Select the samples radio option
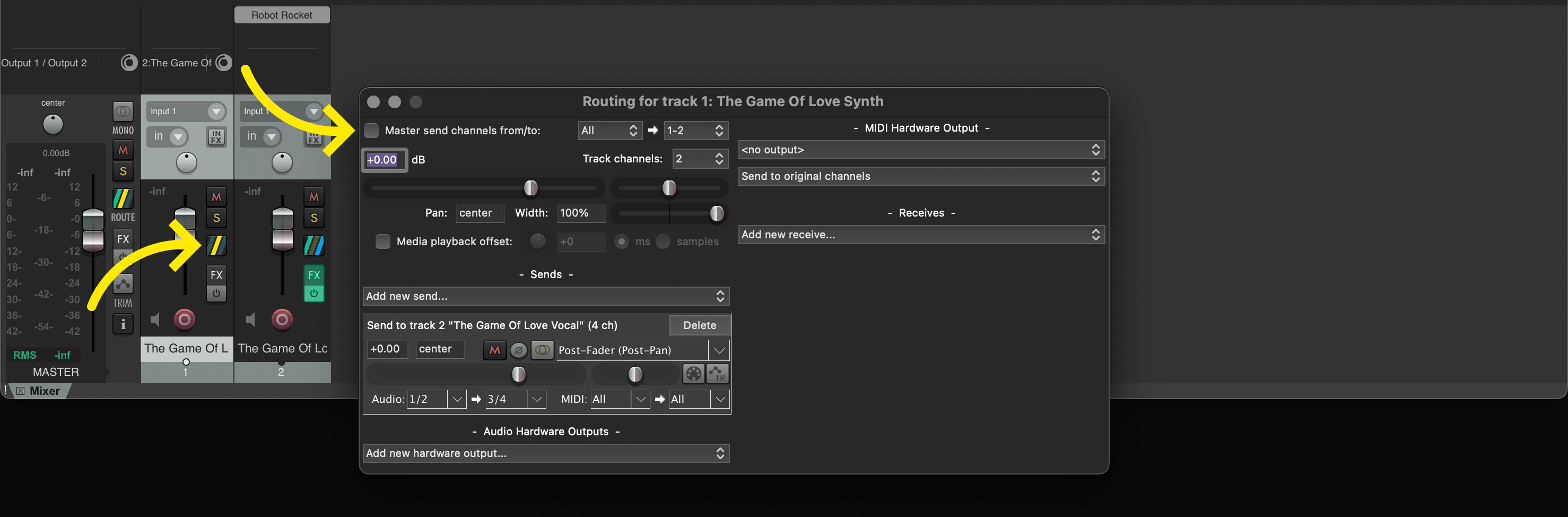 click(663, 242)
